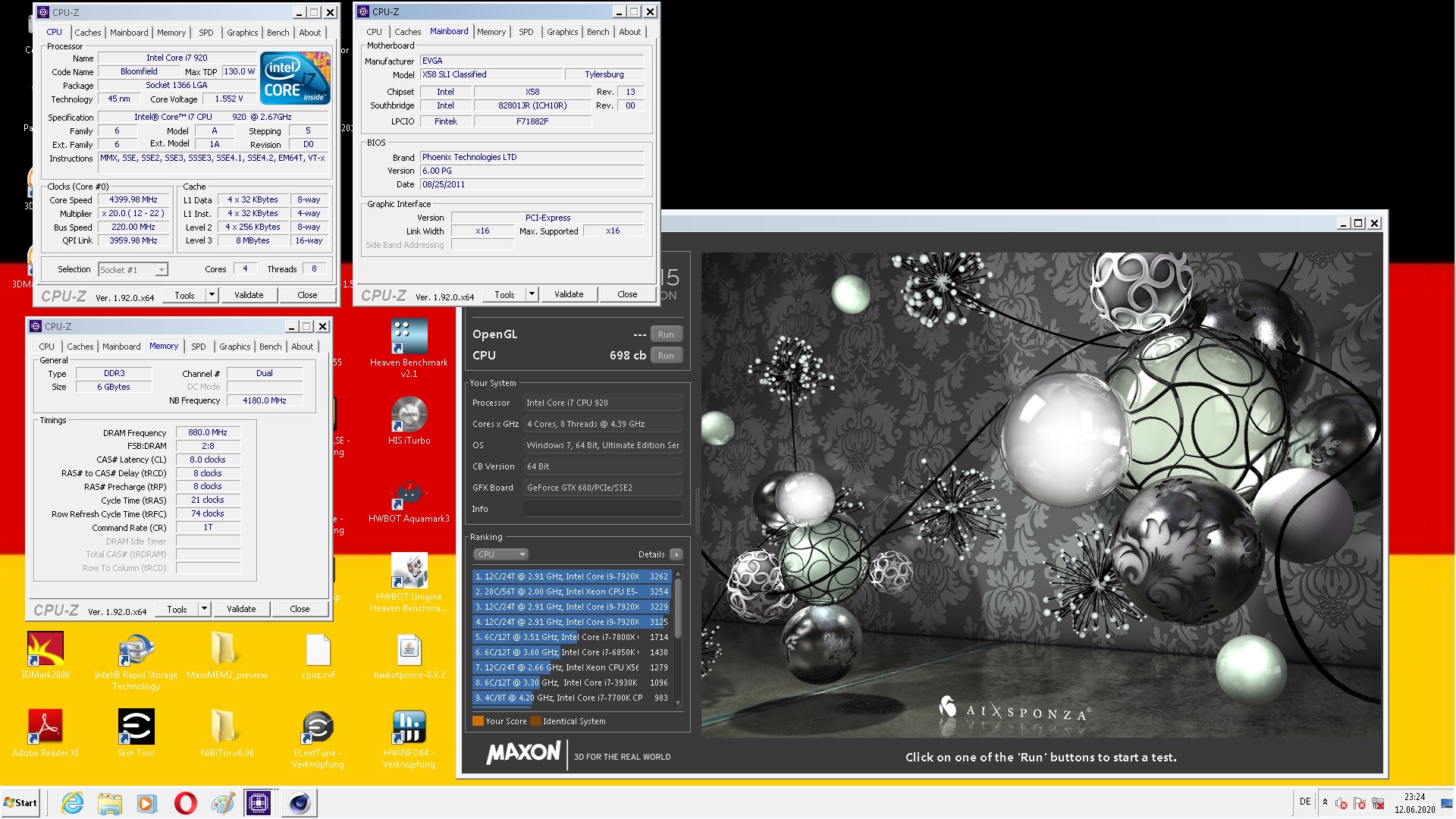
Task: Open the hwbotprime-0.8.3 file icon
Action: point(409,656)
